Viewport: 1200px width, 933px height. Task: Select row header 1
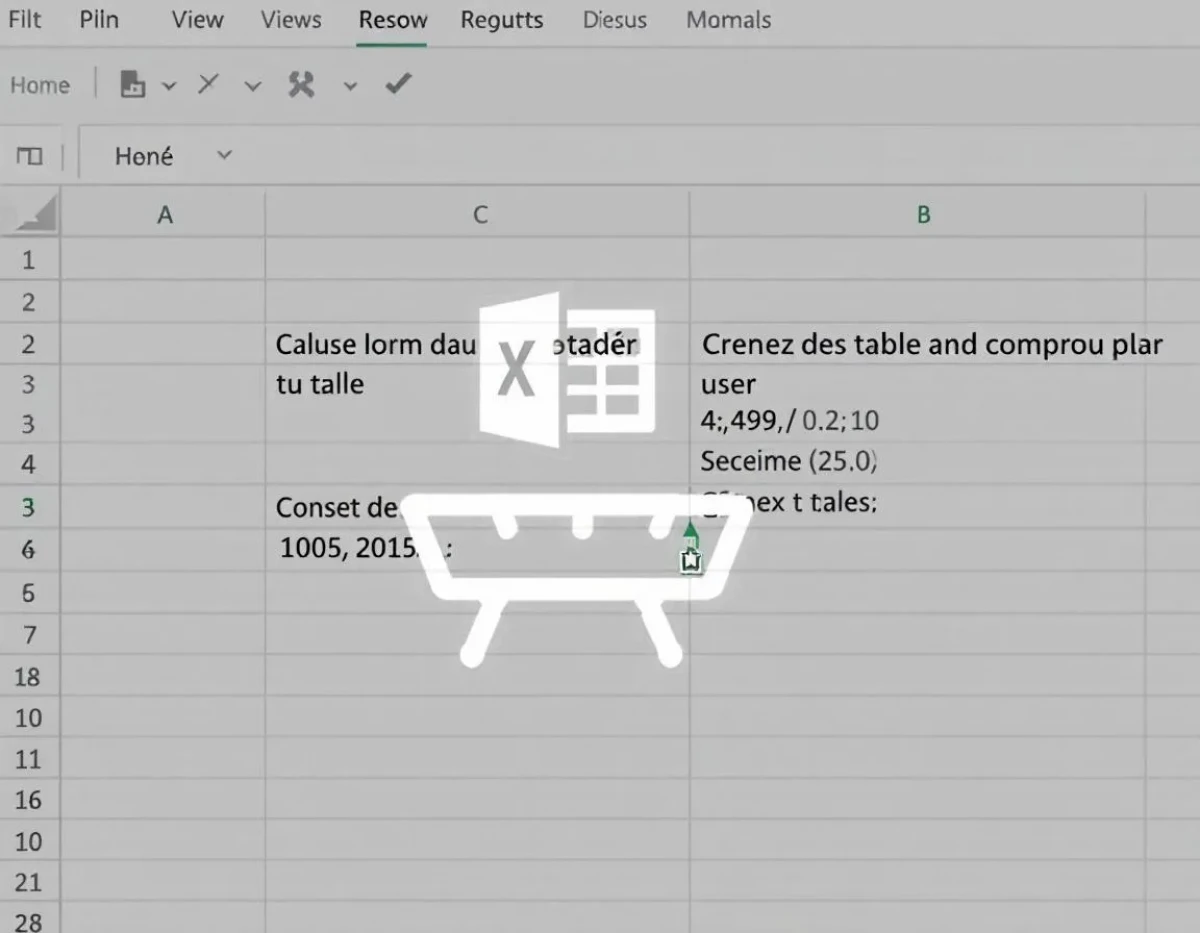(x=28, y=260)
